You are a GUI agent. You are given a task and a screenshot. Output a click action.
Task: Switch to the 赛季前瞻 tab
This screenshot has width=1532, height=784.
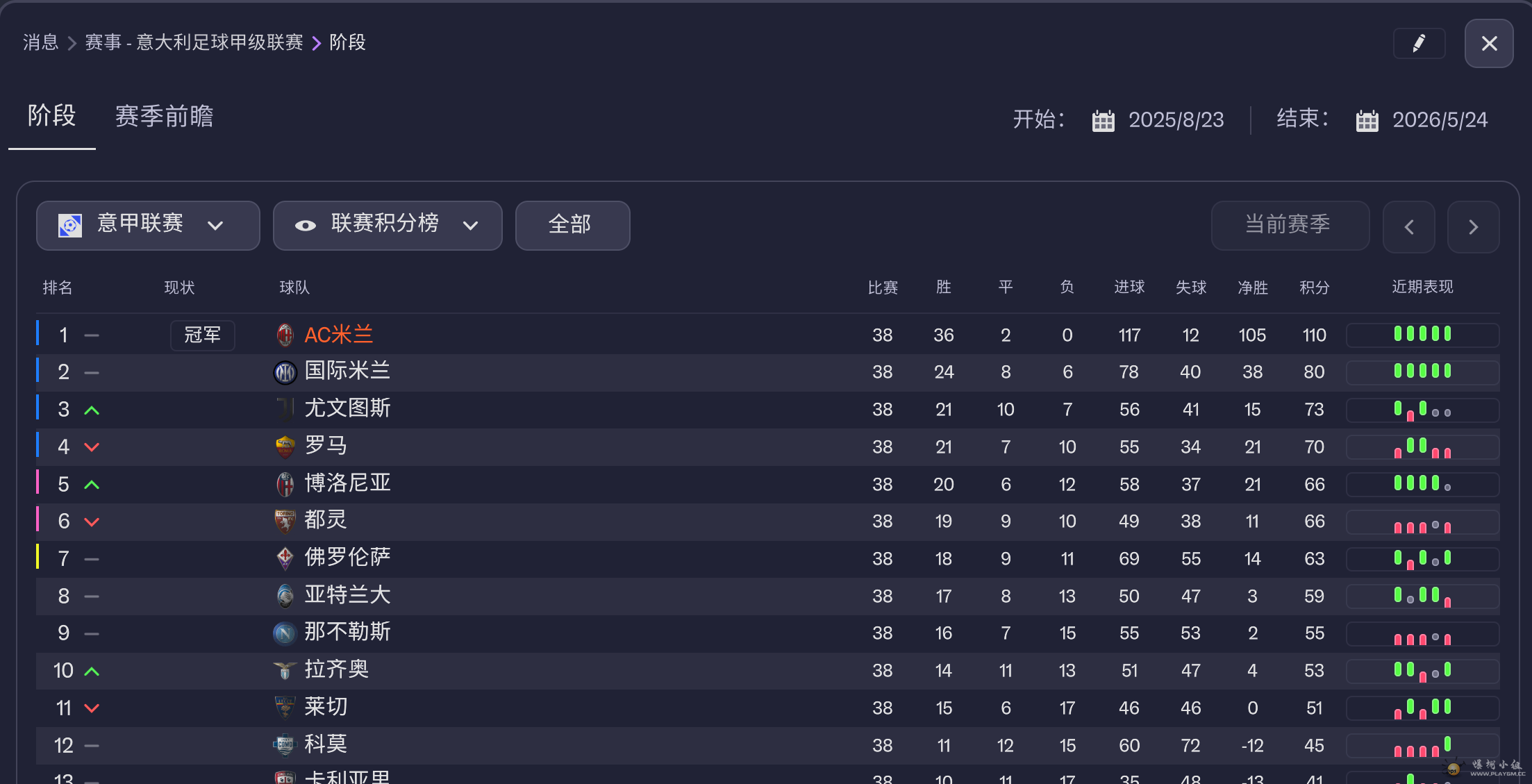[x=164, y=116]
